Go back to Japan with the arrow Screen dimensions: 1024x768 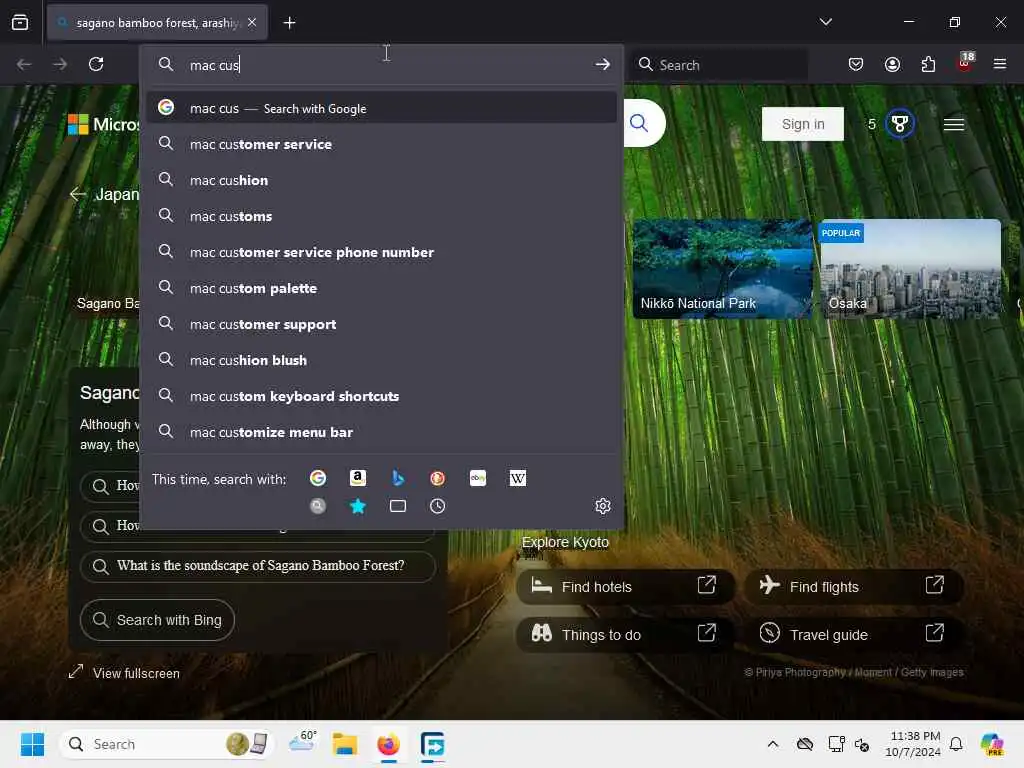pos(78,194)
